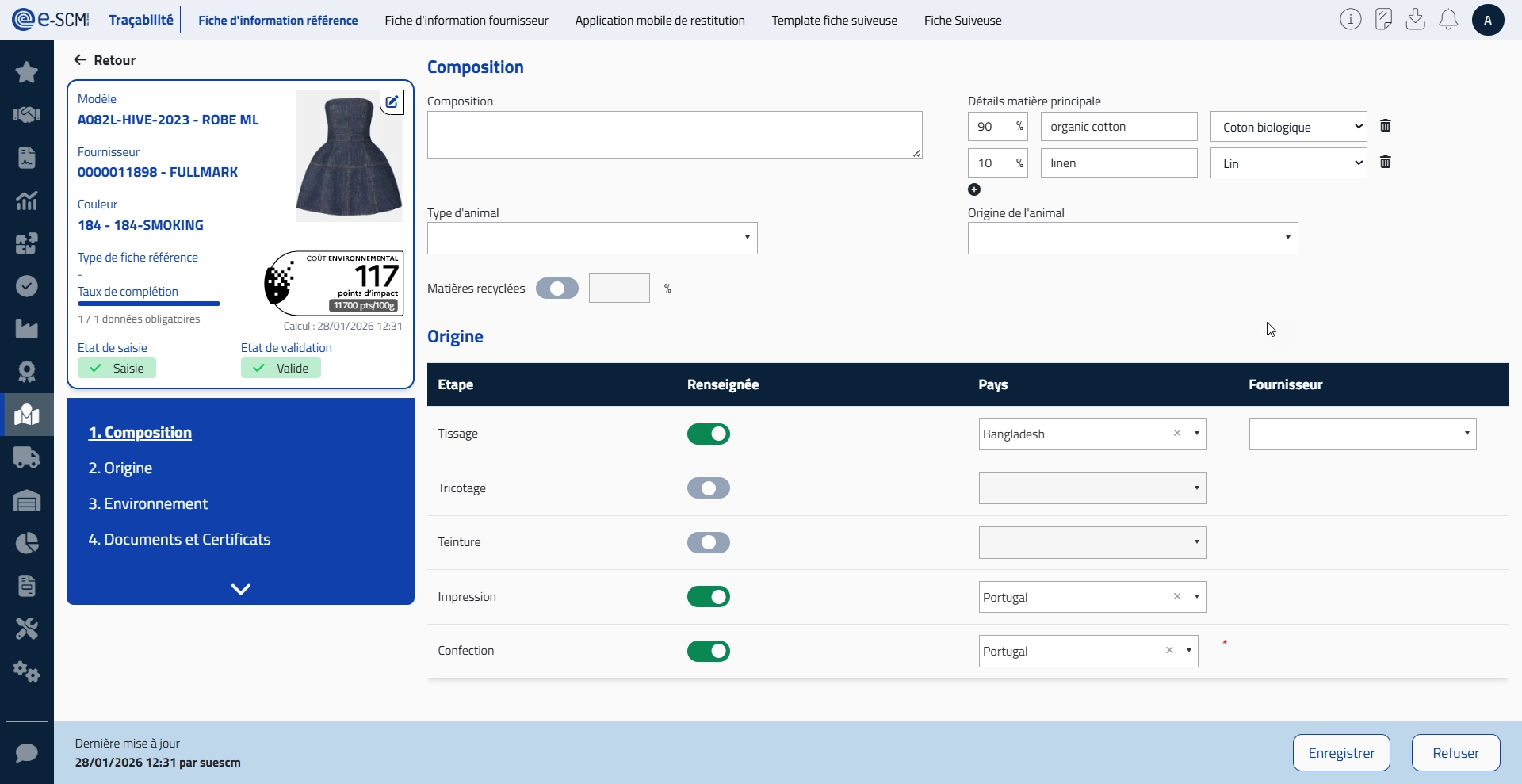Viewport: 1522px width, 784px height.
Task: Toggle the Teinture renseignée switch
Action: pyautogui.click(x=709, y=542)
